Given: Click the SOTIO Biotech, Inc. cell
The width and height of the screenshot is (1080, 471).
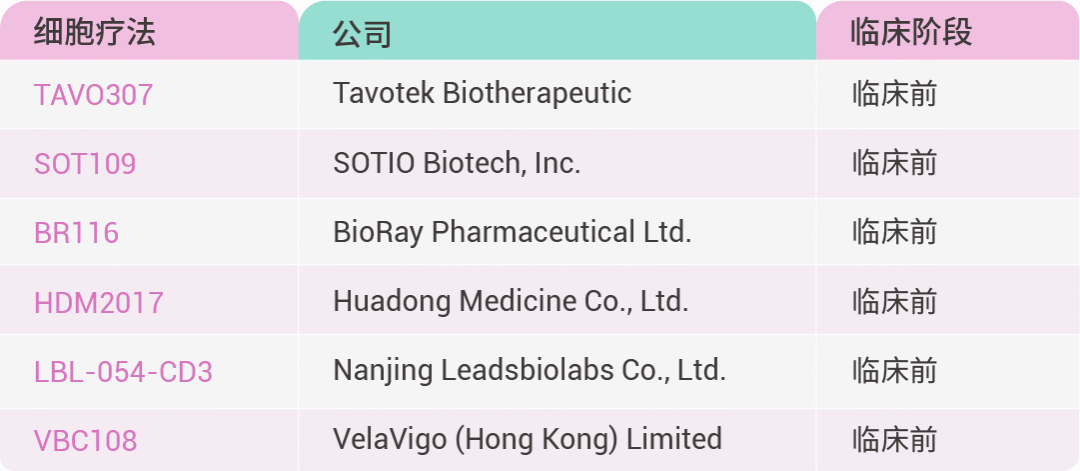Looking at the screenshot, I should click(x=456, y=163).
